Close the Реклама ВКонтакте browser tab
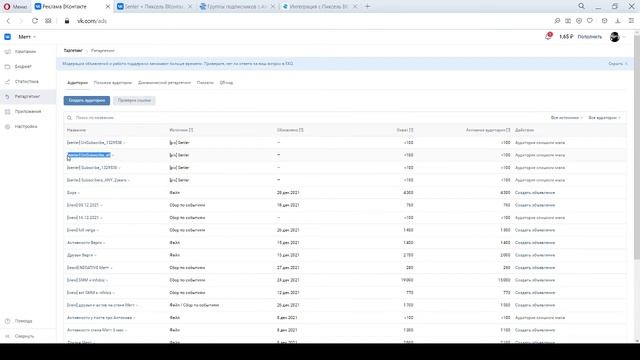The image size is (640, 360). (108, 7)
